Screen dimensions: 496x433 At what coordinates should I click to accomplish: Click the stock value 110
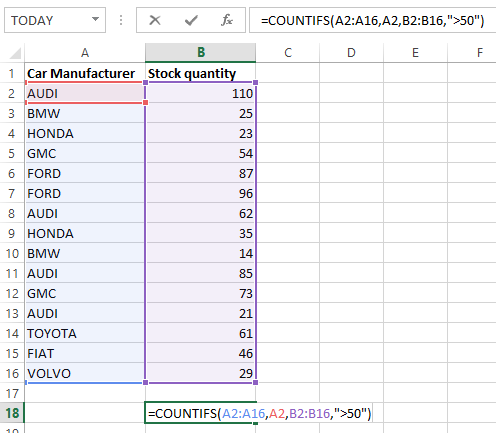coord(201,93)
